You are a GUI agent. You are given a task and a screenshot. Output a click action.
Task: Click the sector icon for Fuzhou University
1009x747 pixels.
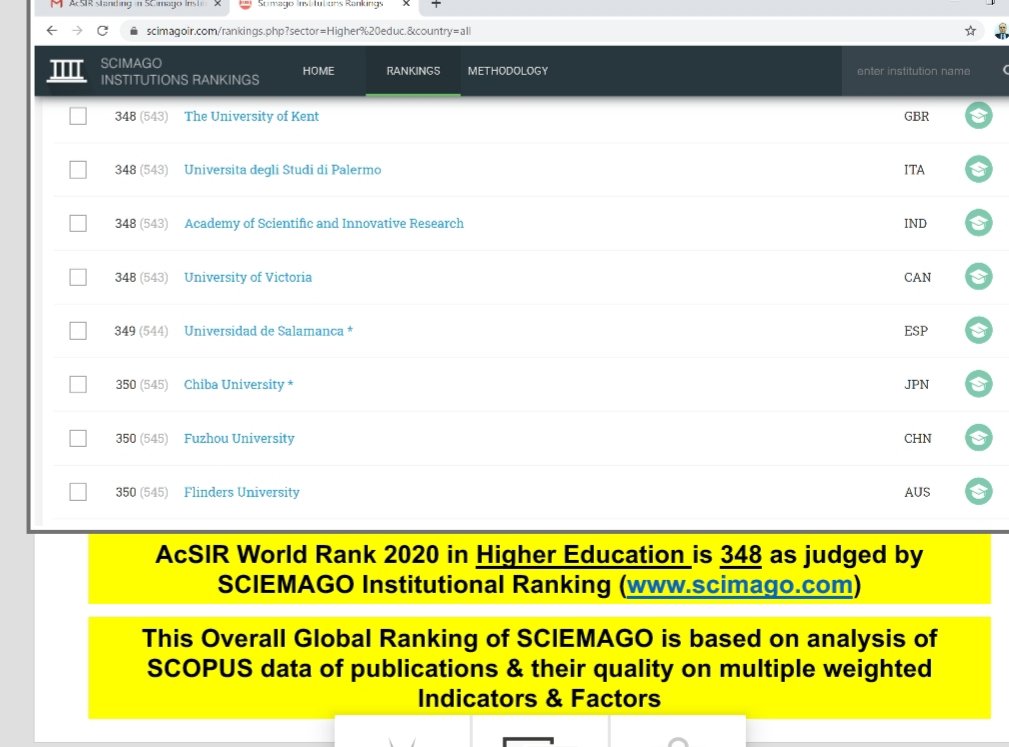point(978,438)
